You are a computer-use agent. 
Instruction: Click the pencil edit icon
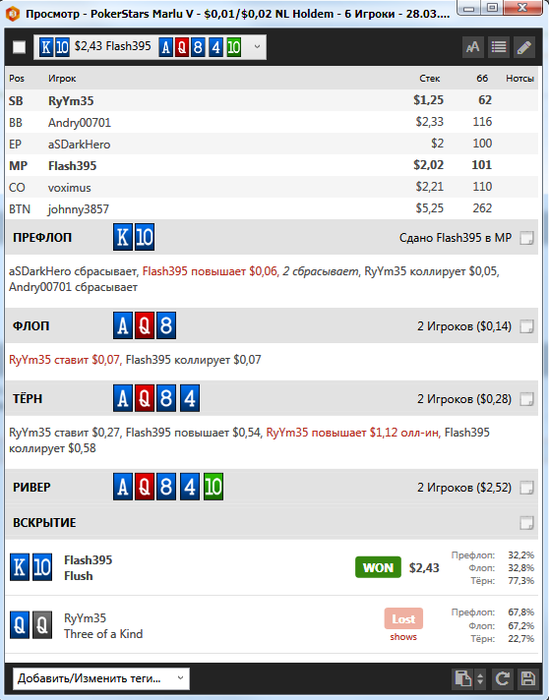[524, 47]
